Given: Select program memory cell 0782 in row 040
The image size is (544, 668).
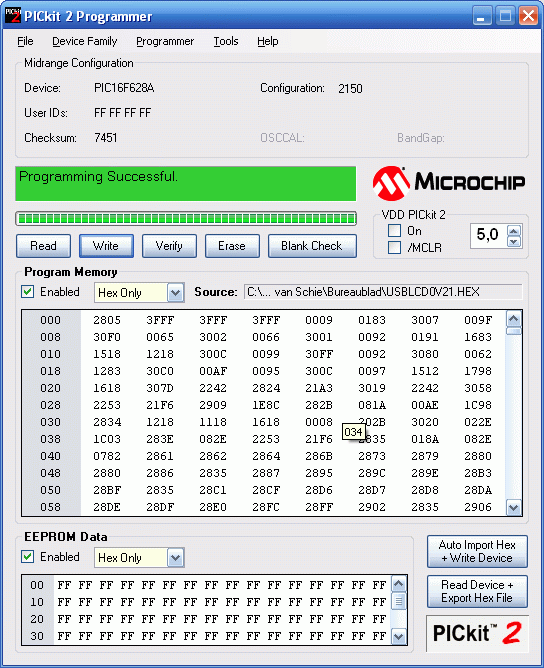Looking at the screenshot, I should point(107,456).
